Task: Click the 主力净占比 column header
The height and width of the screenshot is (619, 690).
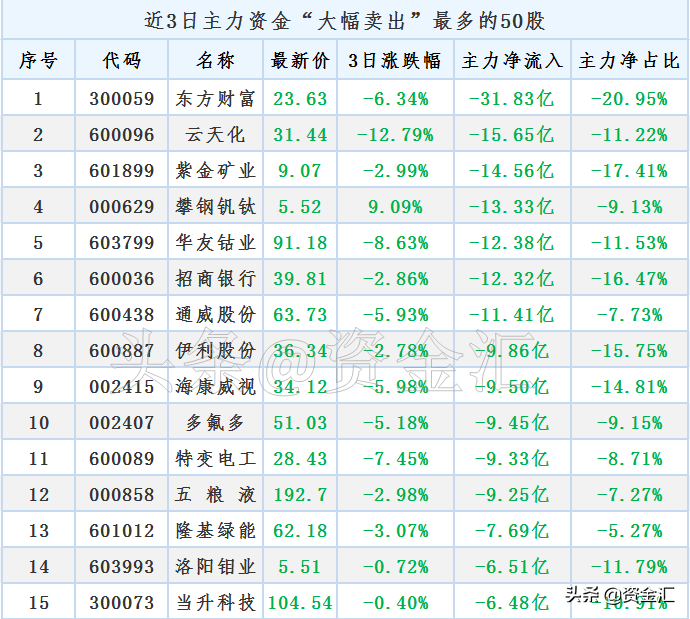Action: pyautogui.click(x=629, y=60)
